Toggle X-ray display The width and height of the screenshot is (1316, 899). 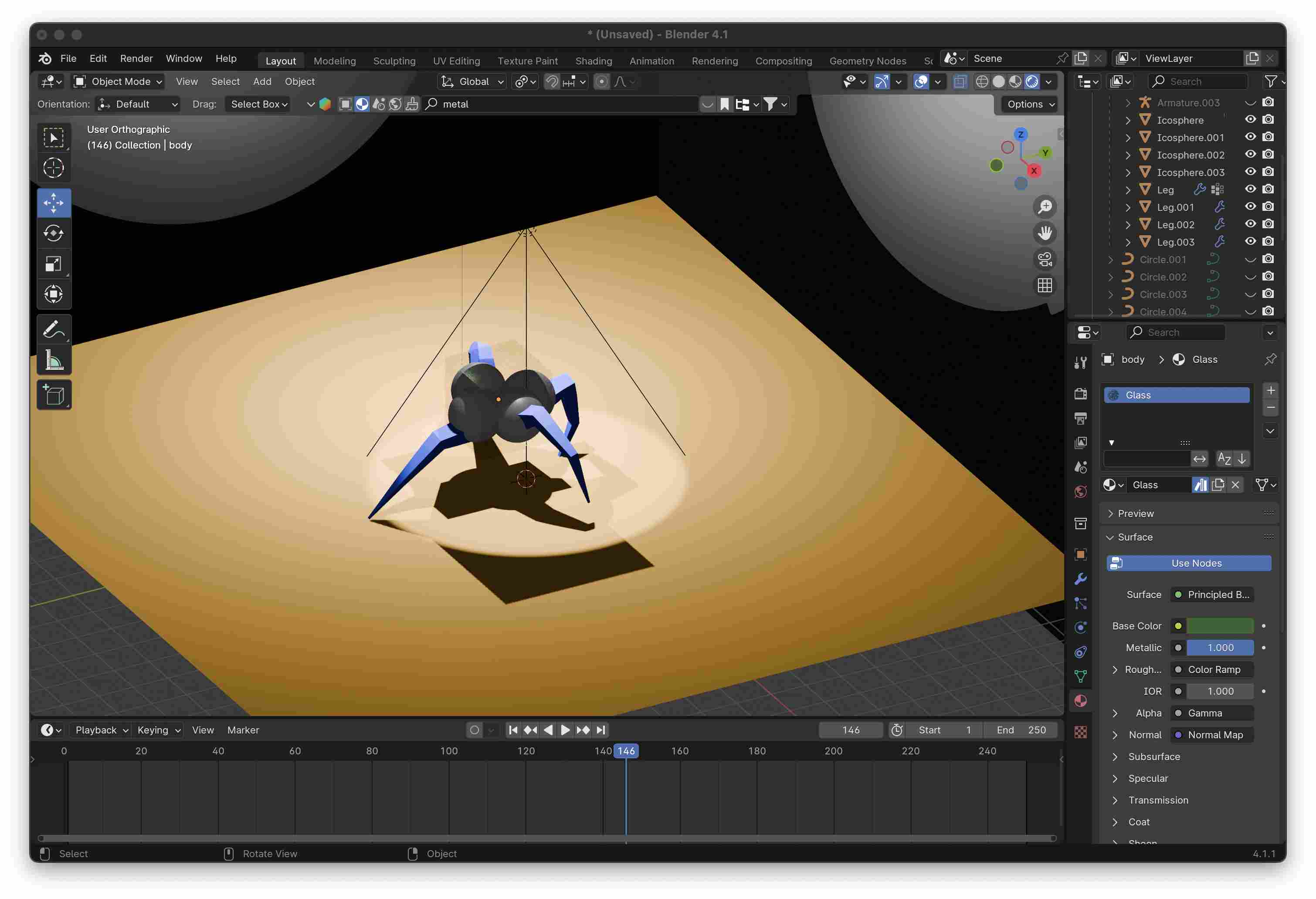[959, 81]
